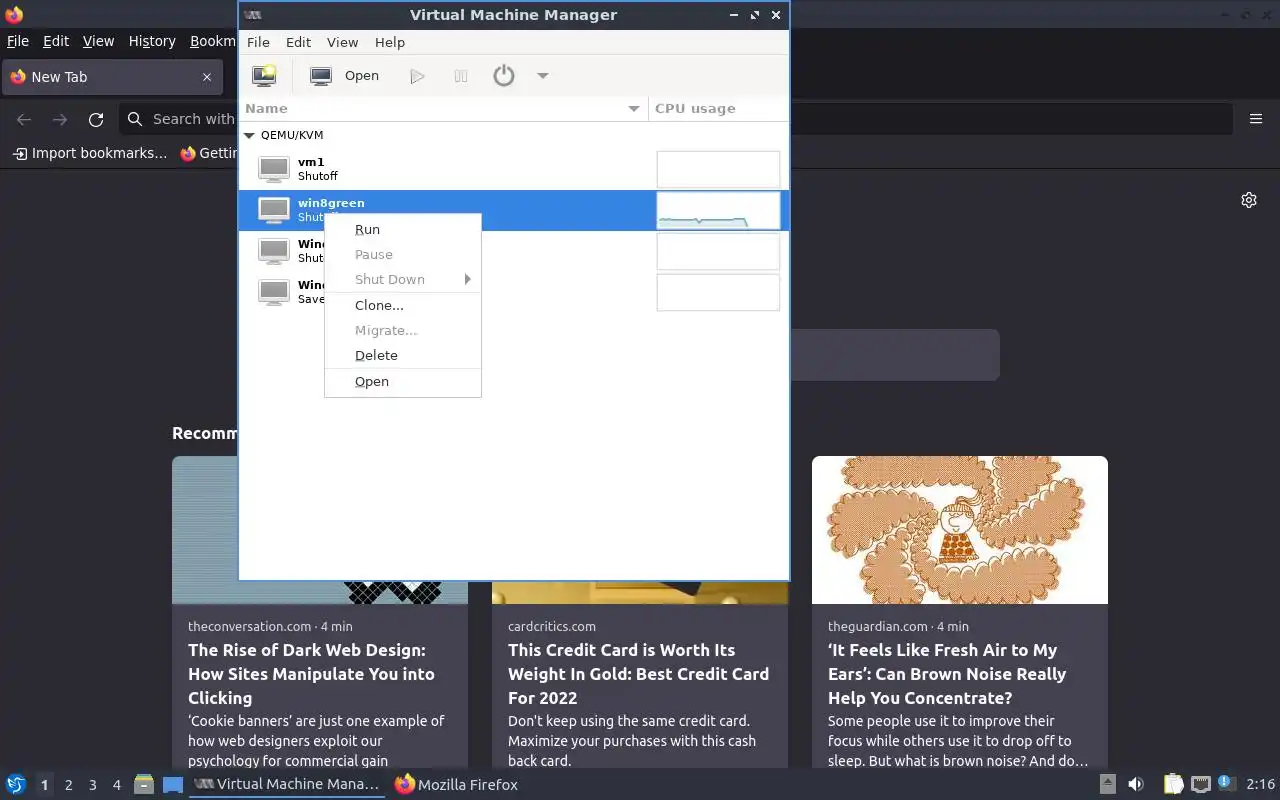Click Virtual Machine Manager taskbar entry
Image resolution: width=1280 pixels, height=800 pixels.
[287, 784]
